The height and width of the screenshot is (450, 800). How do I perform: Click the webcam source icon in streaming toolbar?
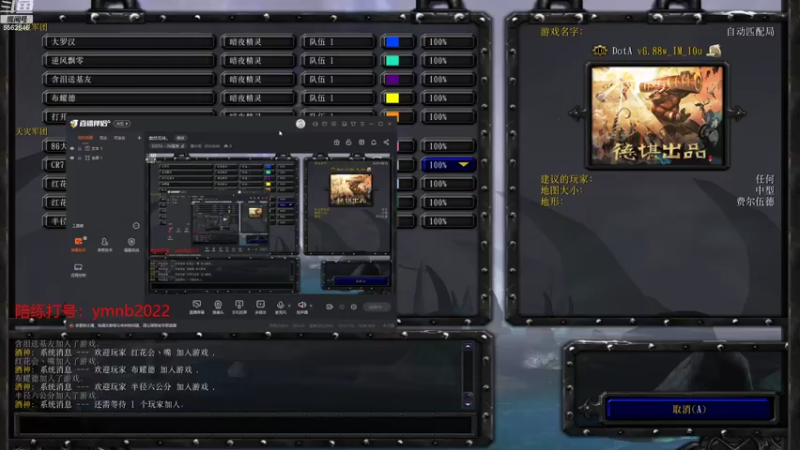218,305
